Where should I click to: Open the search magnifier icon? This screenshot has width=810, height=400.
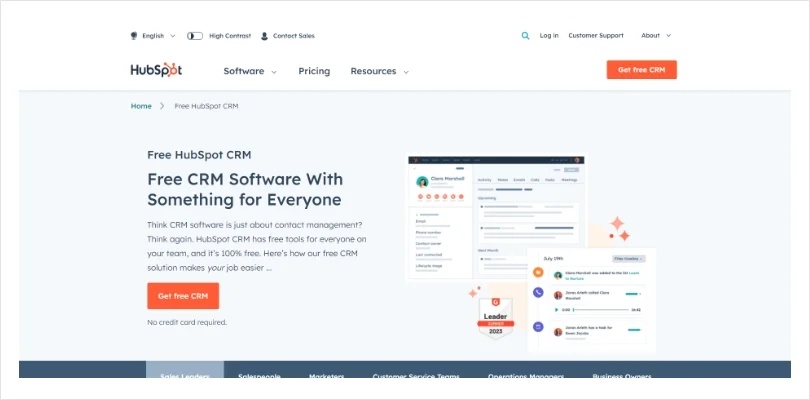[x=525, y=36]
